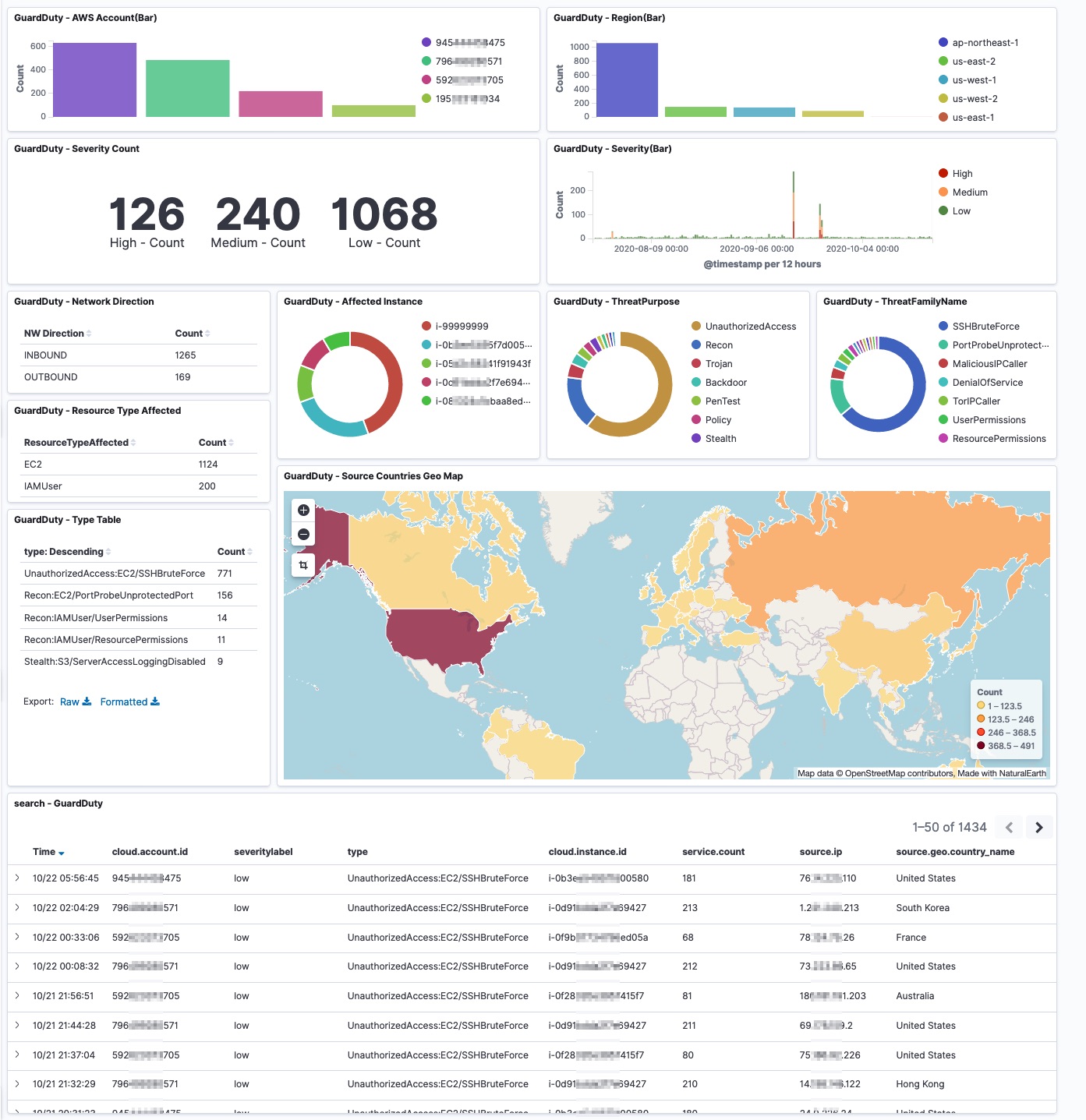Image resolution: width=1086 pixels, height=1120 pixels.
Task: Click UnauthorizedAccess:EC2/SSHBruteForce in Type Table
Action: point(115,574)
